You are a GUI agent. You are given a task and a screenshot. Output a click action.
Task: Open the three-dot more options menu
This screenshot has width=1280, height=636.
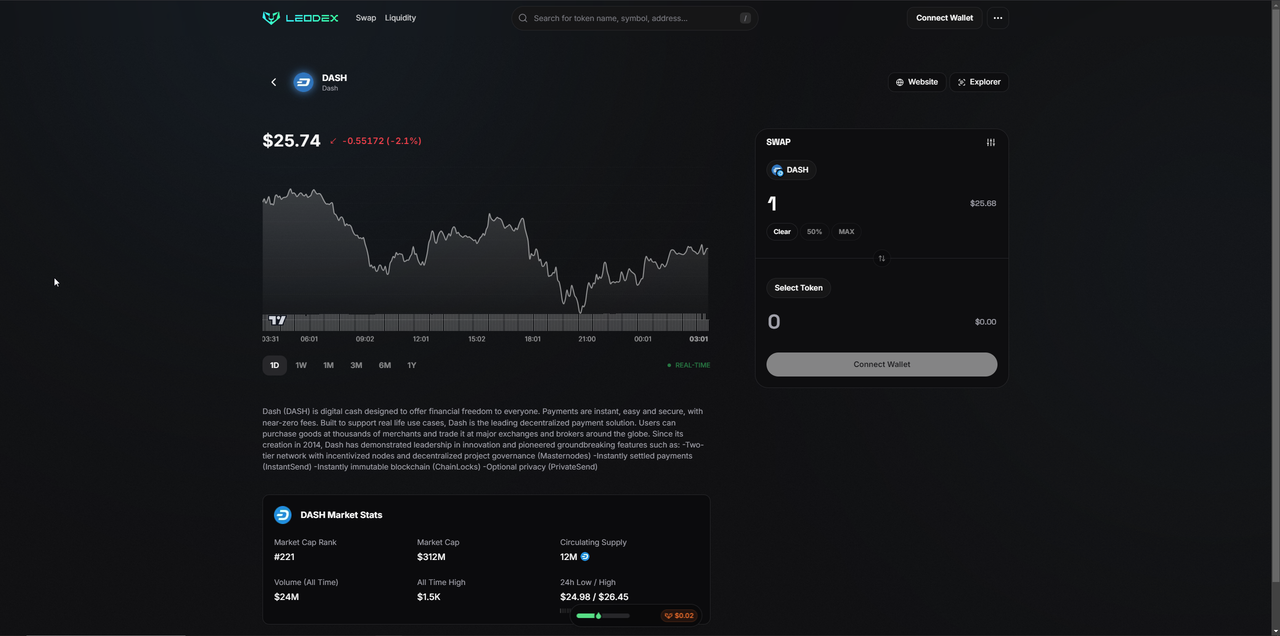click(x=998, y=18)
